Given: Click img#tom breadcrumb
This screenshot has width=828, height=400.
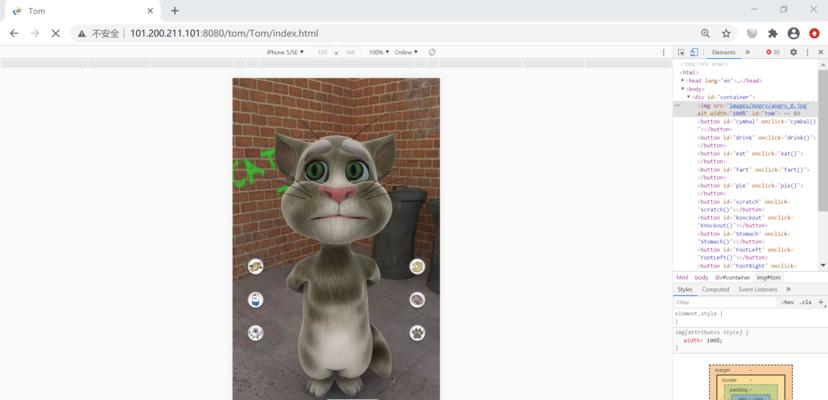Looking at the screenshot, I should [x=768, y=277].
